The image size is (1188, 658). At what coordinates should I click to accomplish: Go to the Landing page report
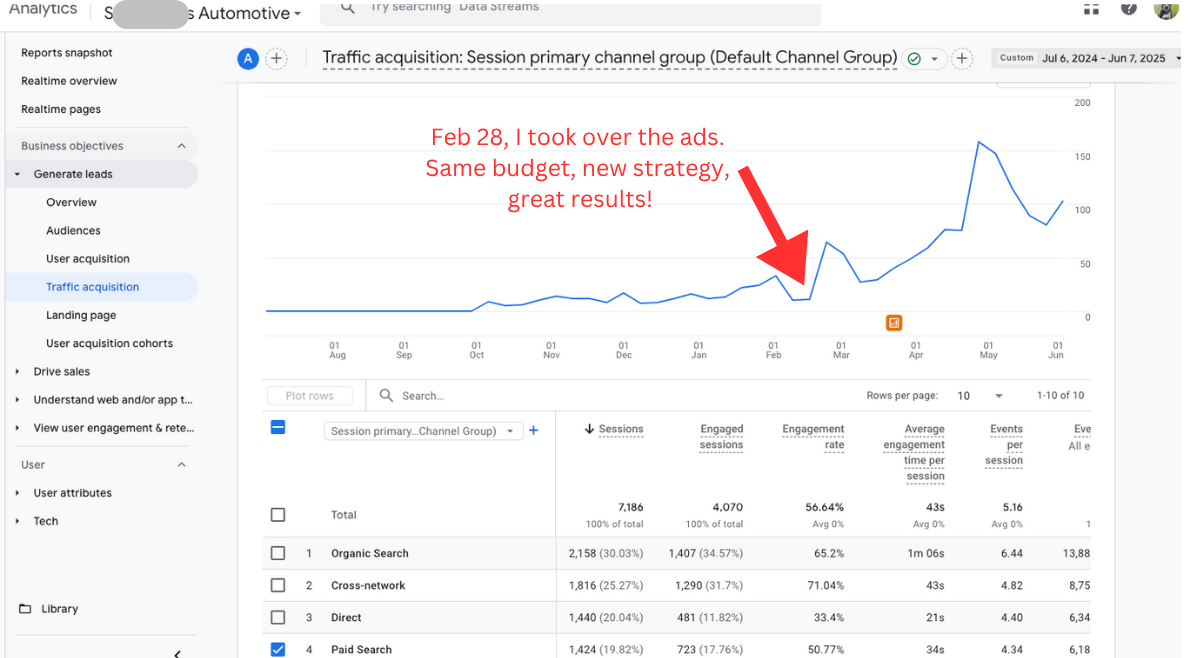click(x=81, y=315)
